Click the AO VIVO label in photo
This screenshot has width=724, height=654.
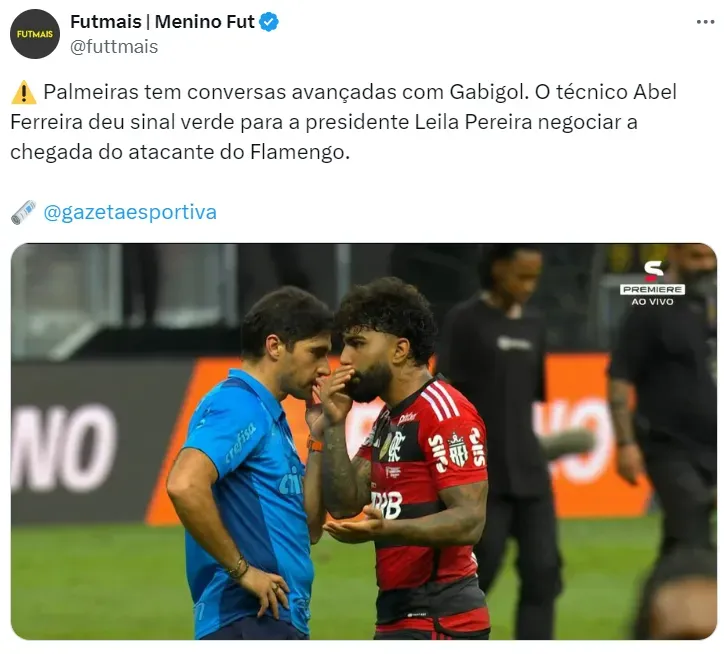(x=652, y=302)
